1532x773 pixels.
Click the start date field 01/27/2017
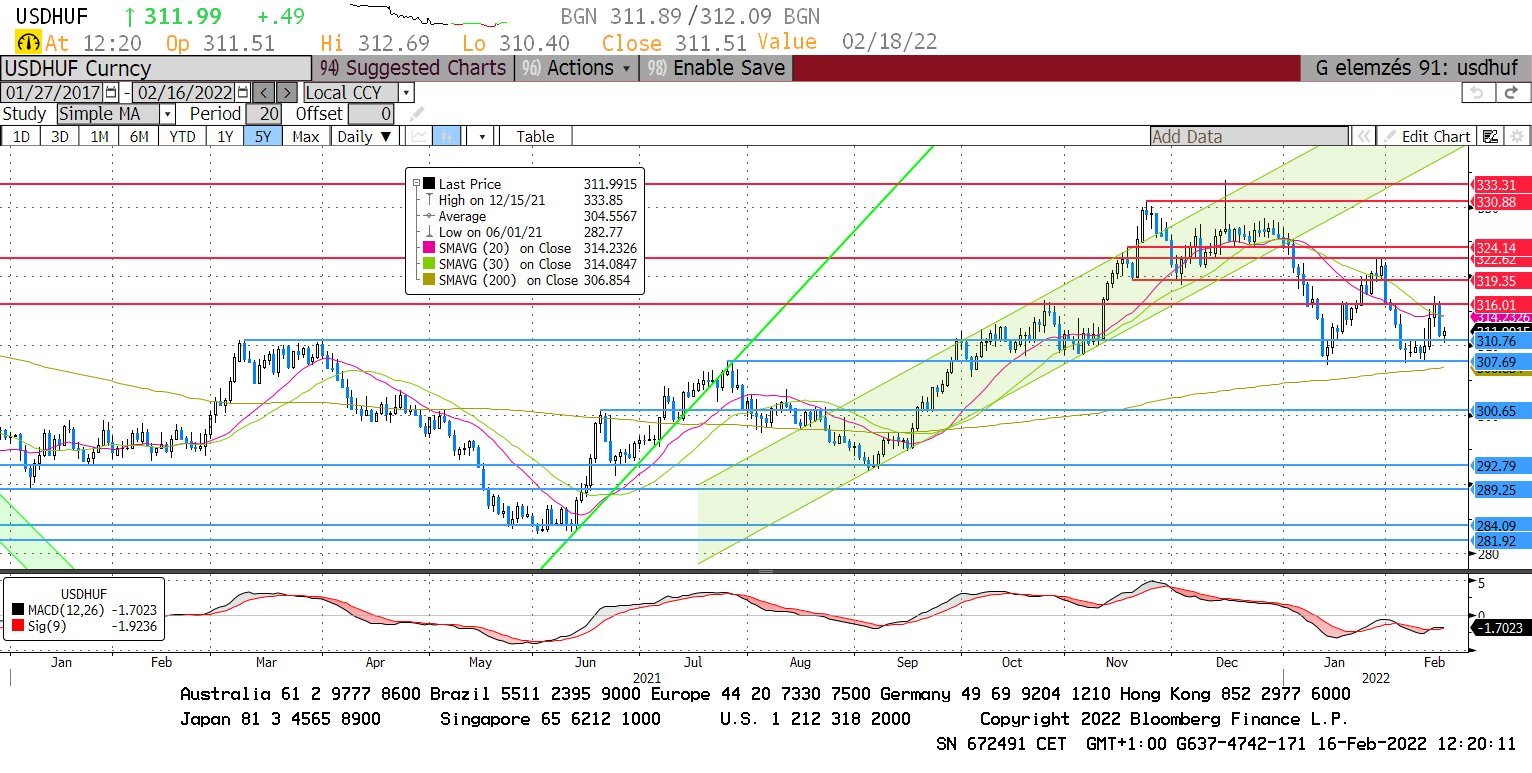click(x=53, y=92)
